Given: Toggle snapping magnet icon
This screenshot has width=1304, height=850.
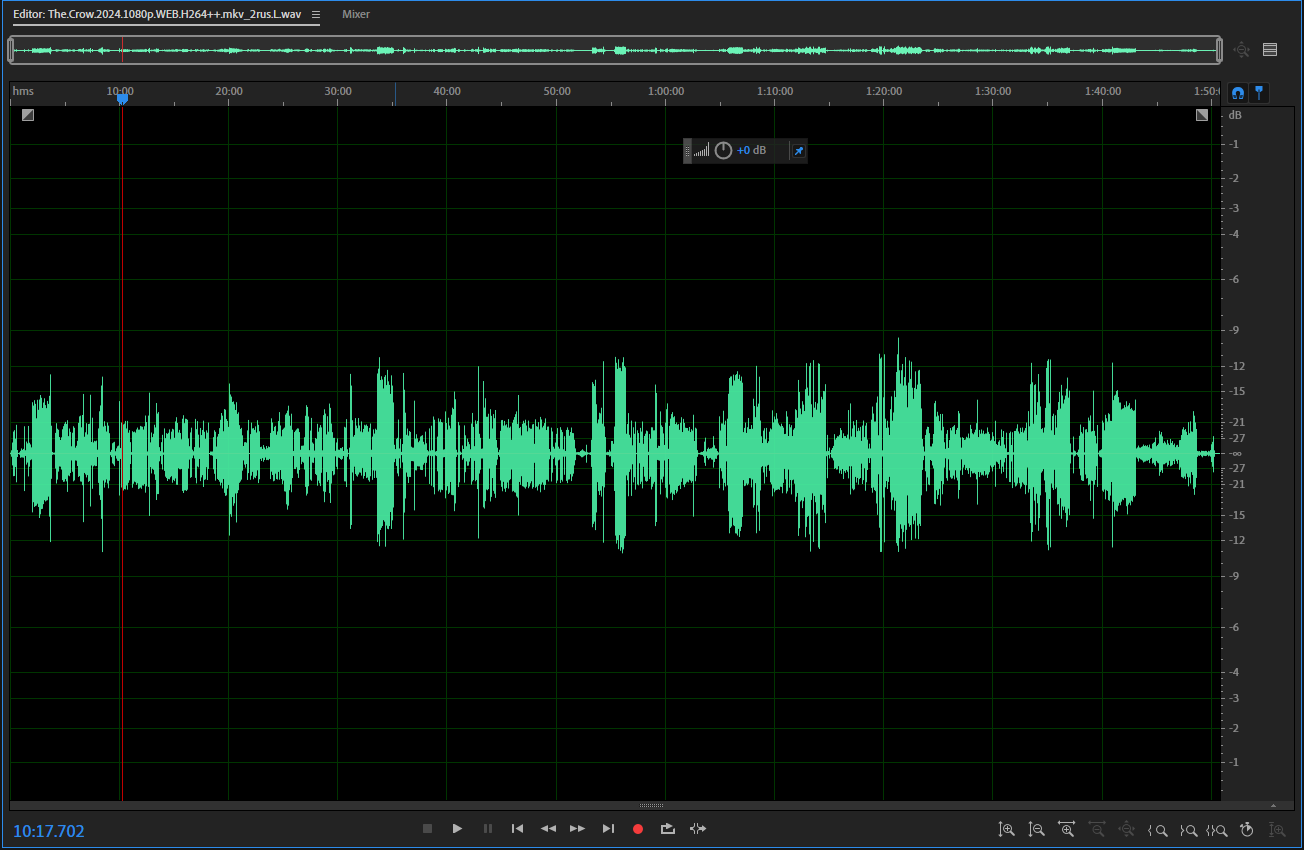Looking at the screenshot, I should click(1238, 92).
